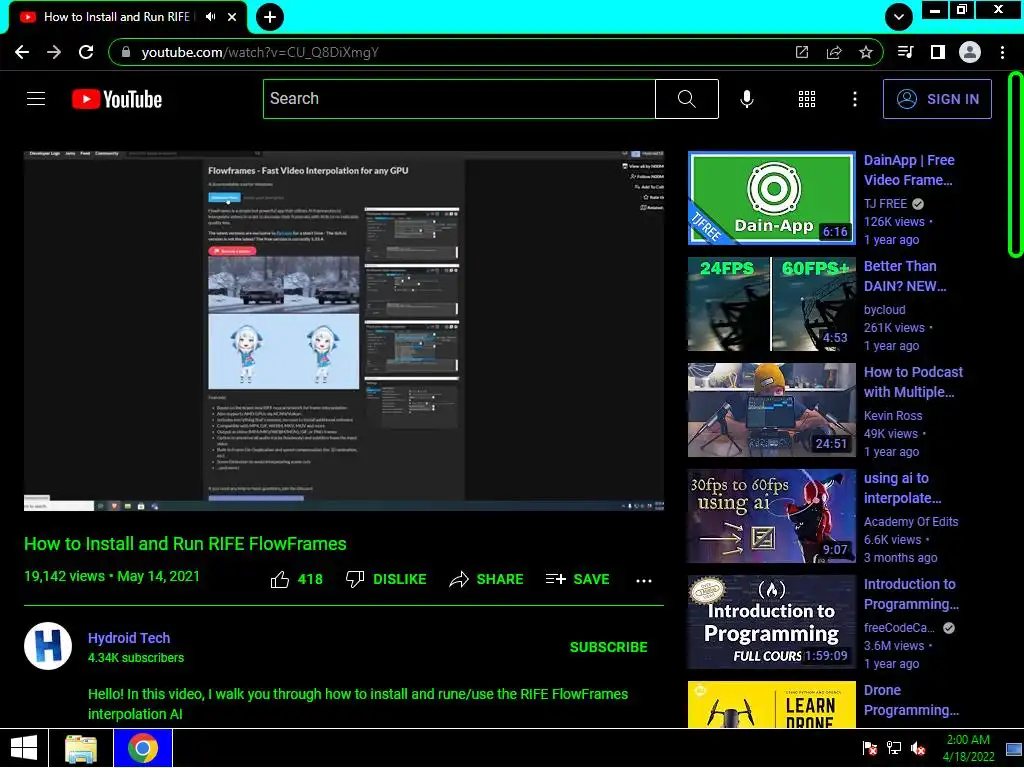
Task: Open media control icon in toolbar
Action: click(x=905, y=52)
